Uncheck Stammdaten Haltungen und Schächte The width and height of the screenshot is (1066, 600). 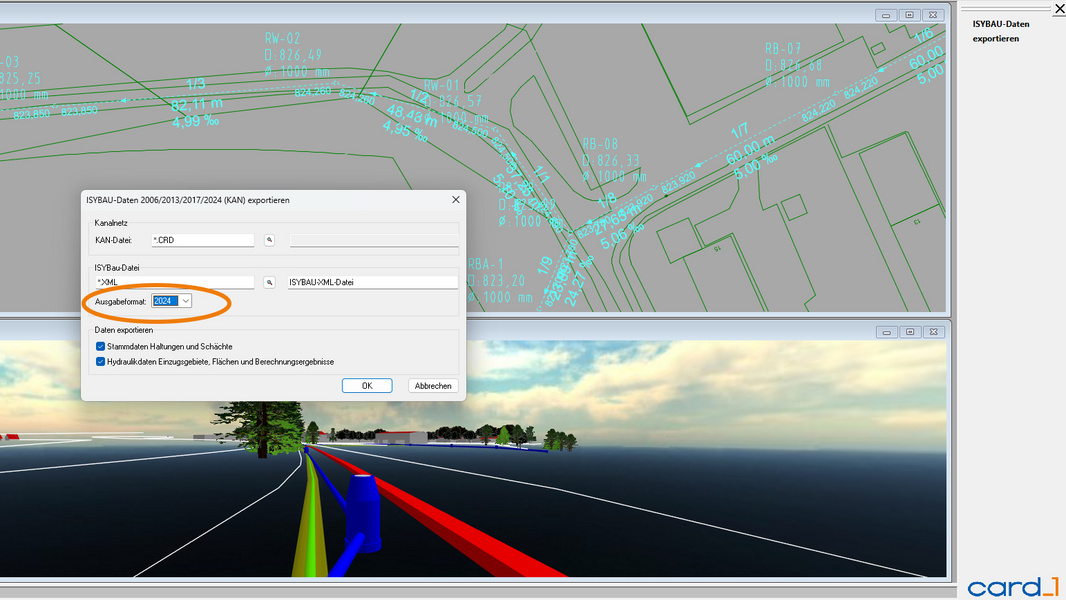(x=100, y=346)
